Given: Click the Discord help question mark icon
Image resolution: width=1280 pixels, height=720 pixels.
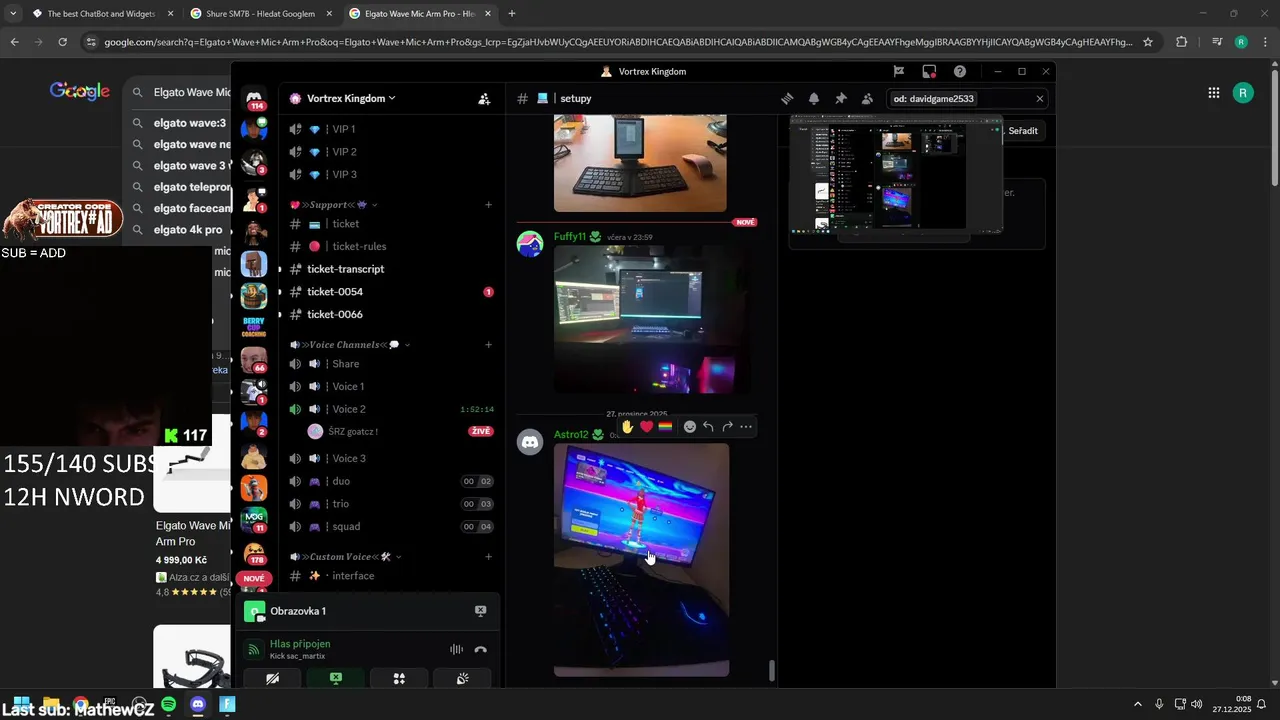Looking at the screenshot, I should 960,71.
